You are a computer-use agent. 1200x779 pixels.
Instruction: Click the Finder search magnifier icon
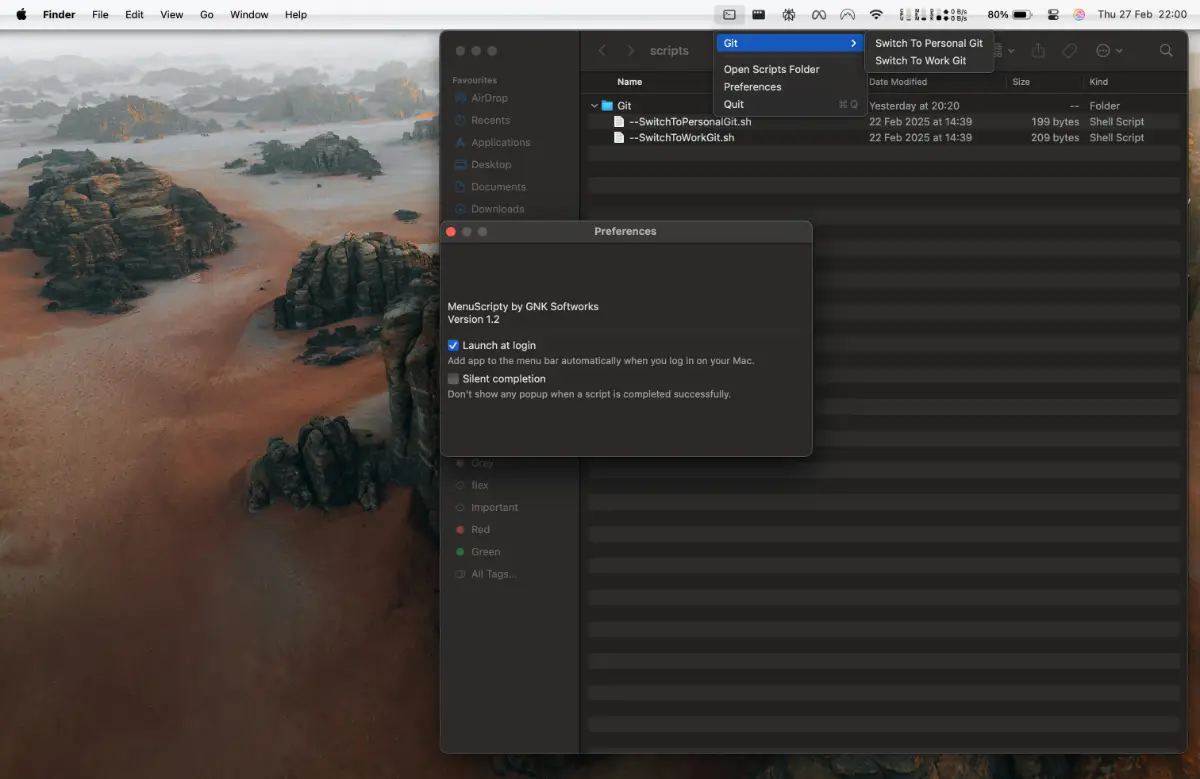[x=1166, y=51]
